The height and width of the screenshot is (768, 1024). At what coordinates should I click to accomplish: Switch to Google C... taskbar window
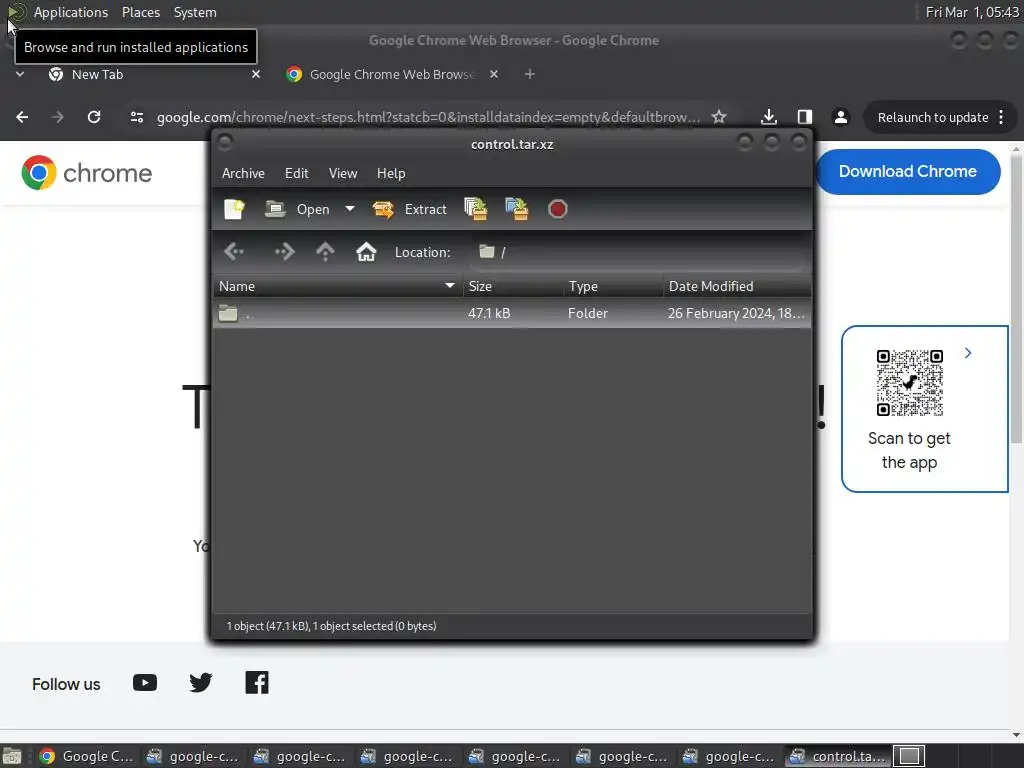pos(86,756)
